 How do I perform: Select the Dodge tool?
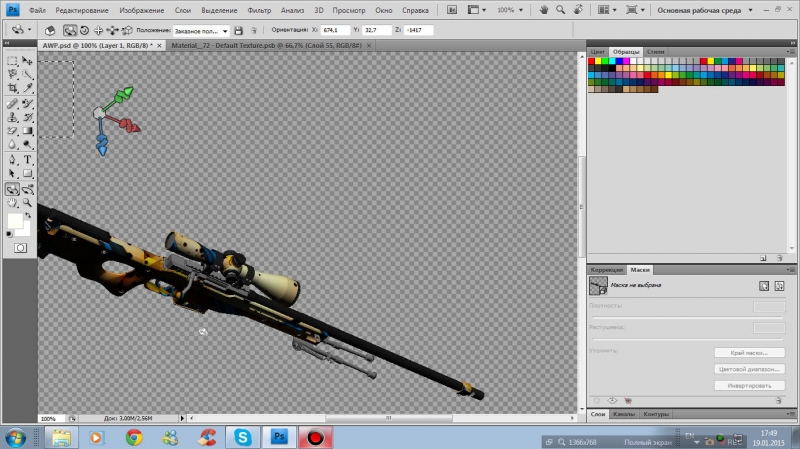(x=27, y=145)
